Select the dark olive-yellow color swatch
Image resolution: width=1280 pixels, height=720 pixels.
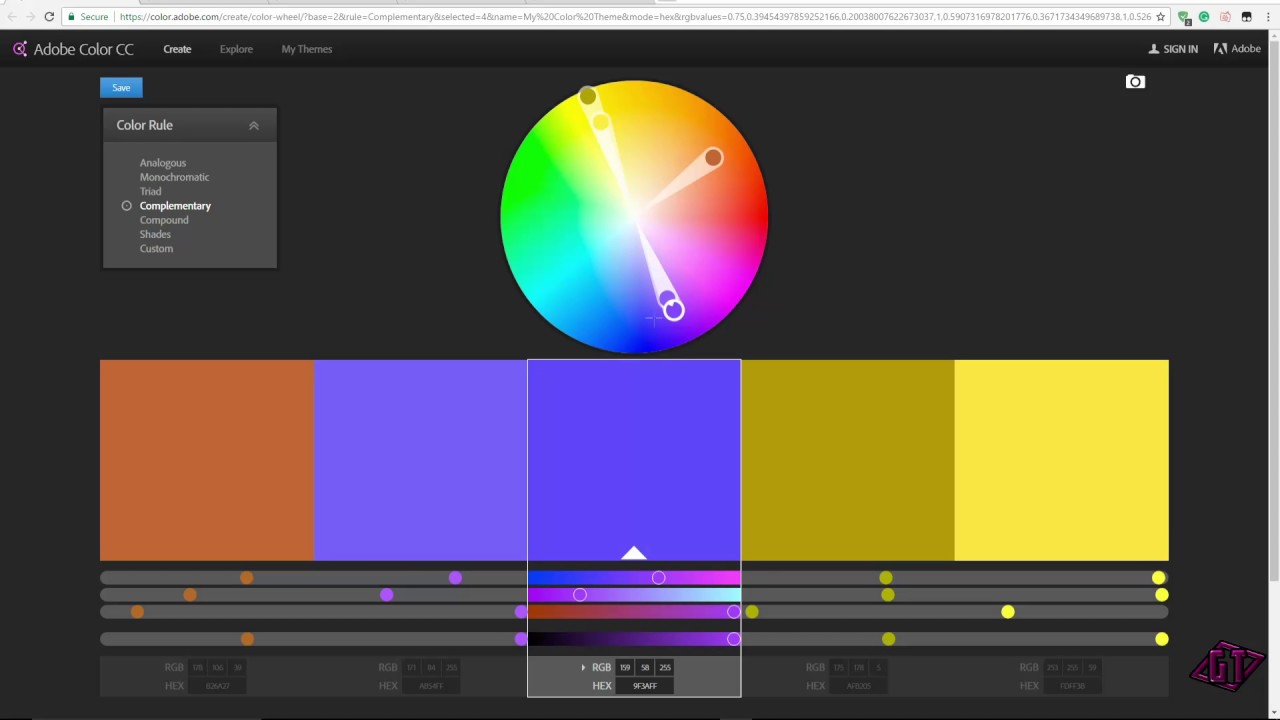click(x=848, y=460)
